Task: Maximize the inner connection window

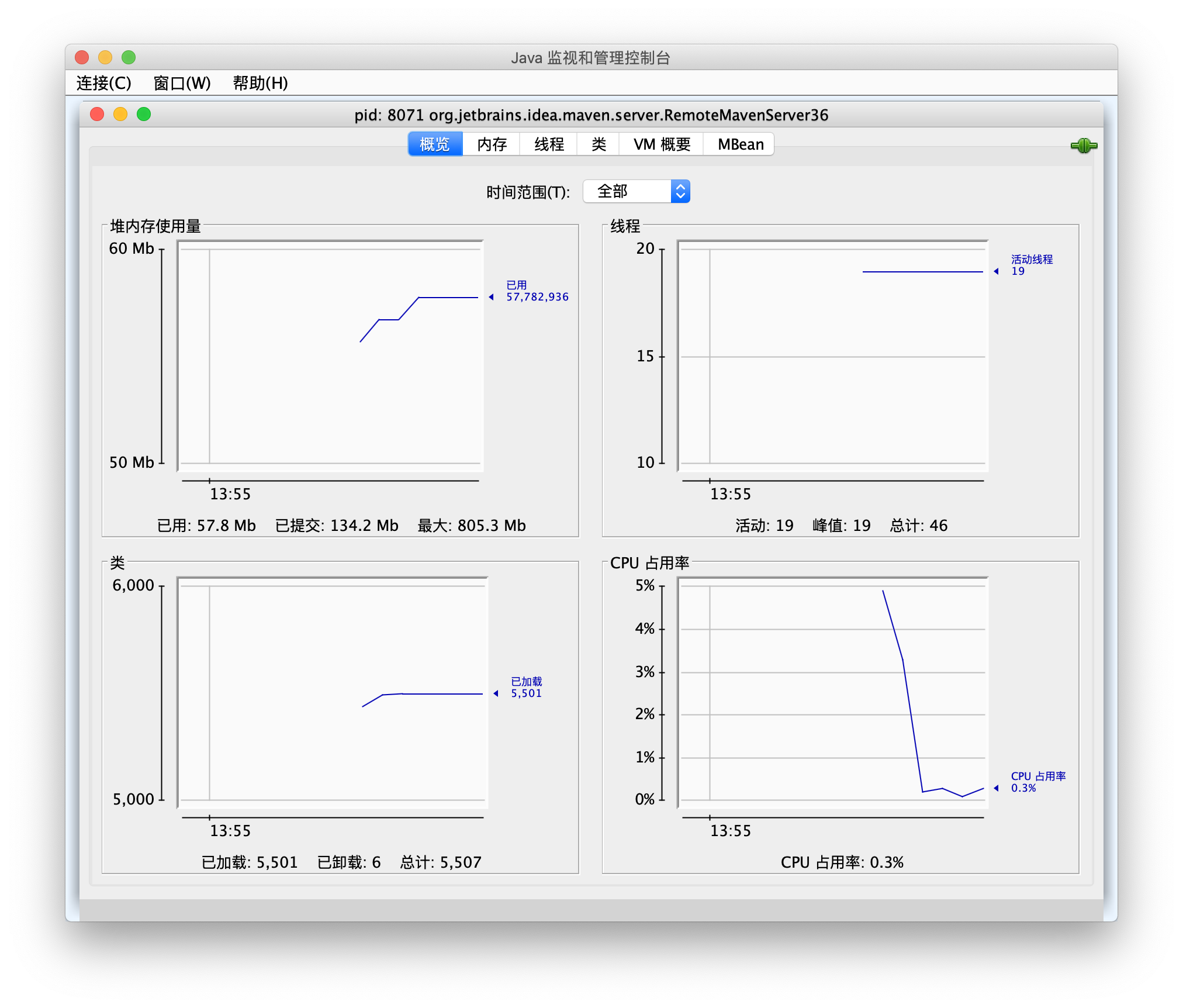Action: click(x=144, y=115)
